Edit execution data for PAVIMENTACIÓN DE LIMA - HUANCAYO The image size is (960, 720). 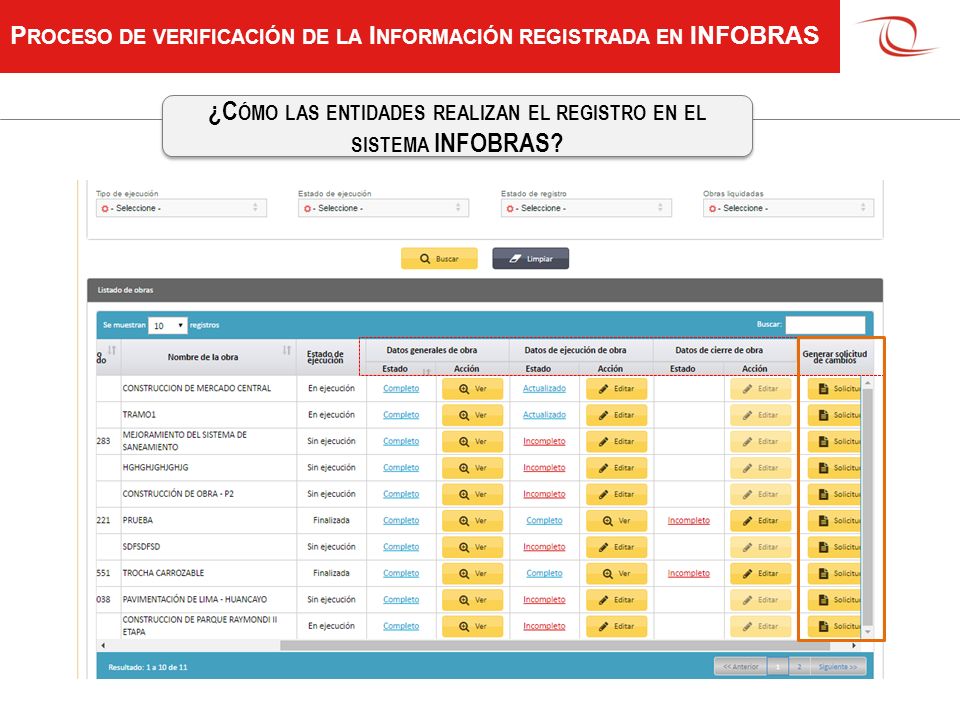tap(616, 600)
